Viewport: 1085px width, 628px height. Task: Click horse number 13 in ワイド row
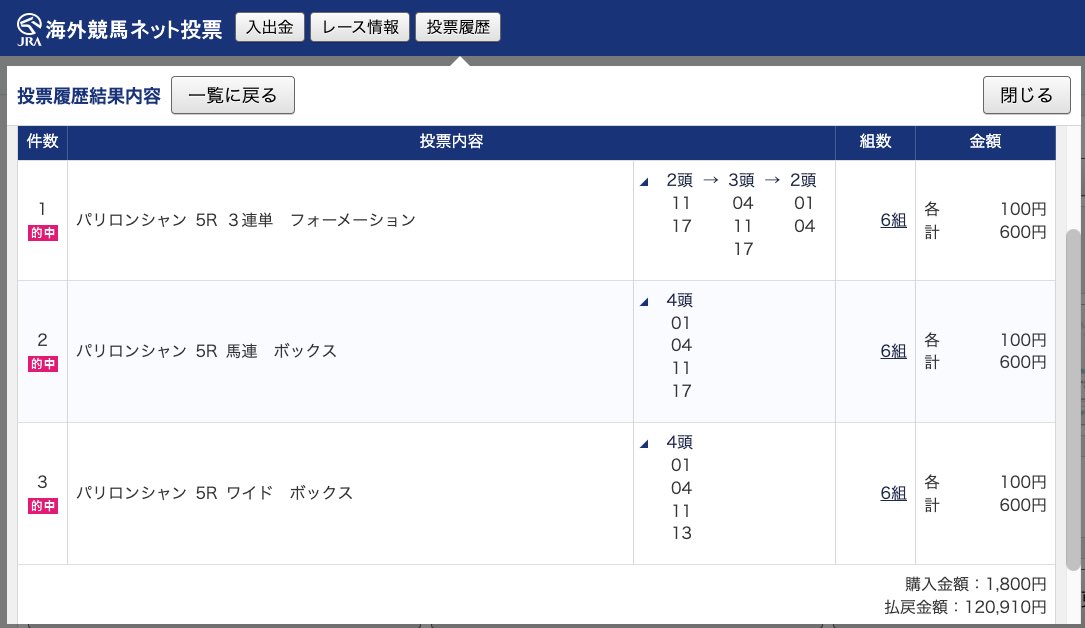point(681,533)
